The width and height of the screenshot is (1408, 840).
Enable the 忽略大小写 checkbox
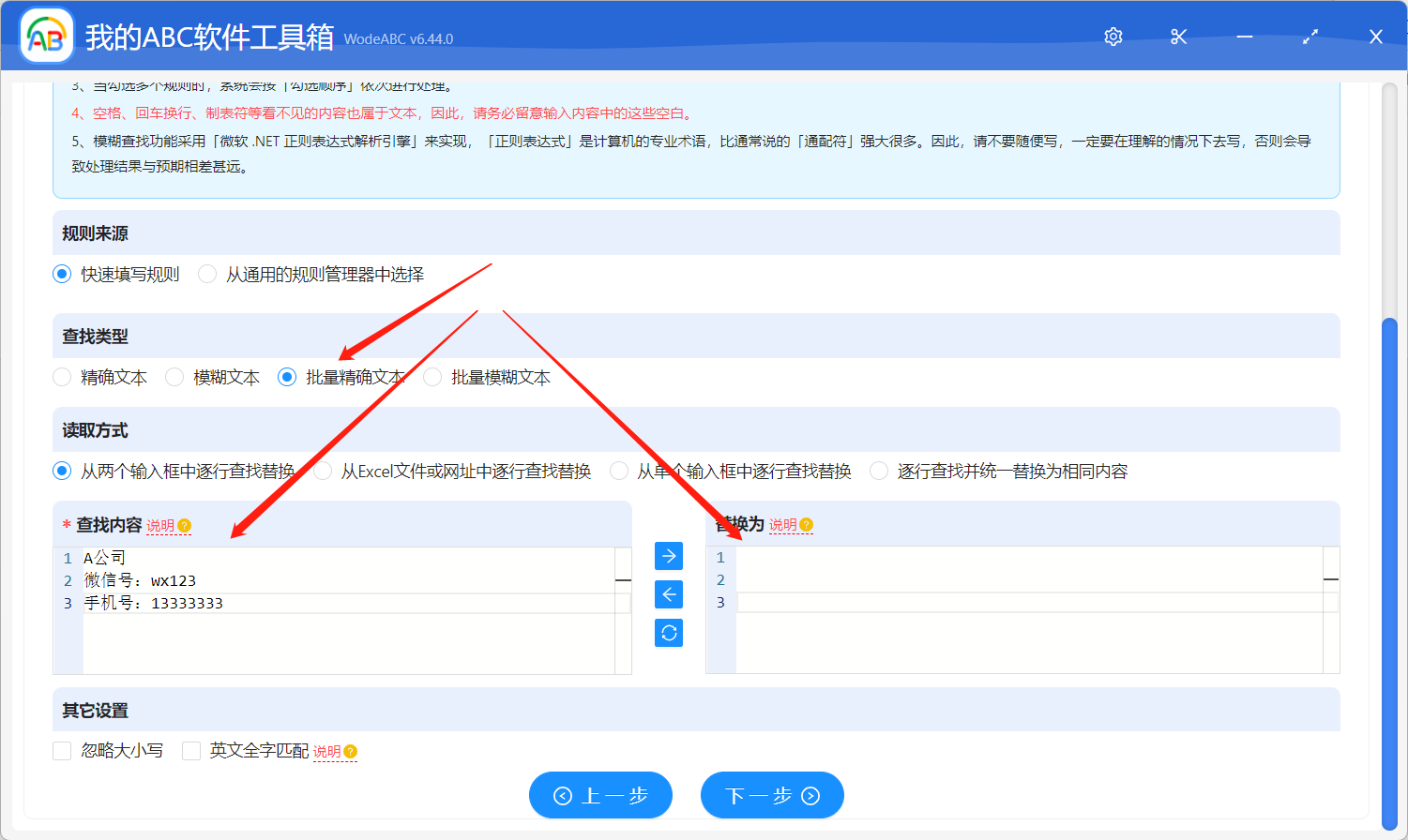point(62,750)
